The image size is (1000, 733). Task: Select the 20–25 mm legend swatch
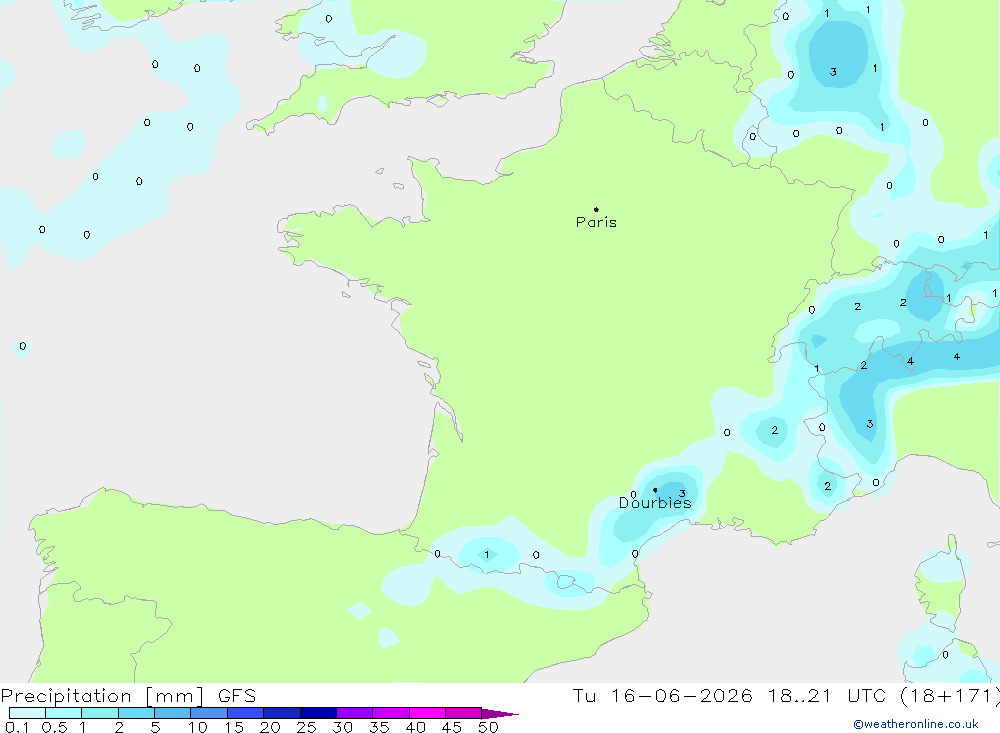click(282, 713)
